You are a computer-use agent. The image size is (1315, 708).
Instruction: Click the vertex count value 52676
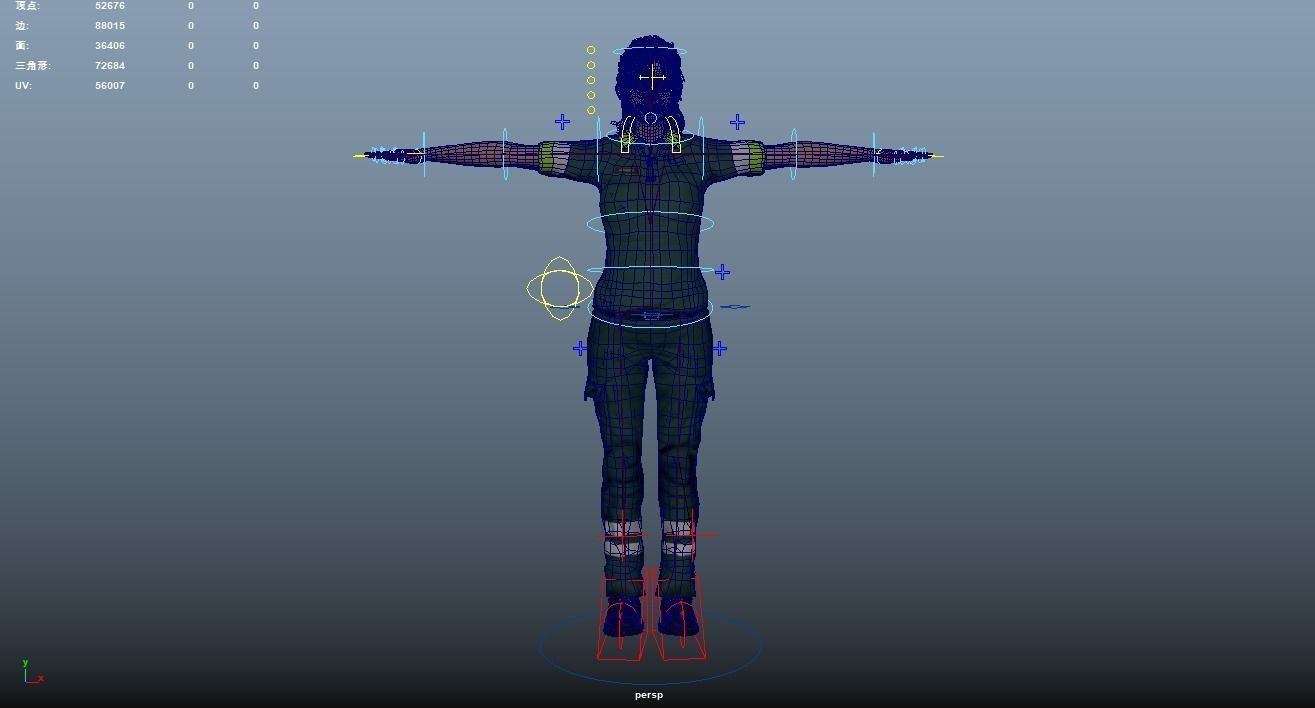tap(110, 6)
